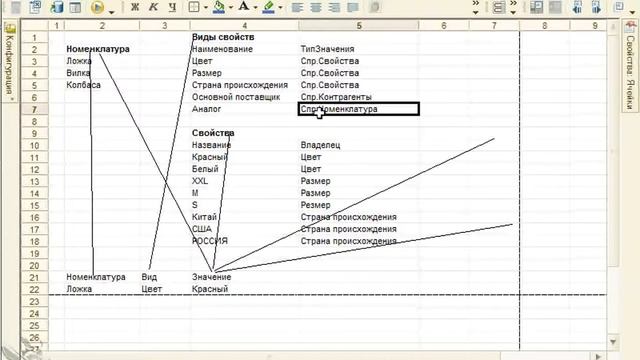Click the horizontal scrollbar right arrow
This screenshot has width=640, height=360.
pyautogui.click(x=598, y=356)
